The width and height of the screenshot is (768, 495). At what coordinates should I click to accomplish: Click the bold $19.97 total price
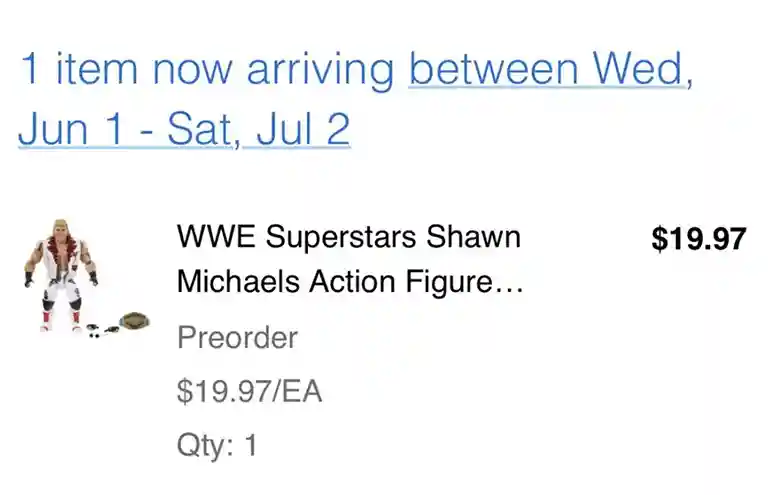(x=698, y=239)
